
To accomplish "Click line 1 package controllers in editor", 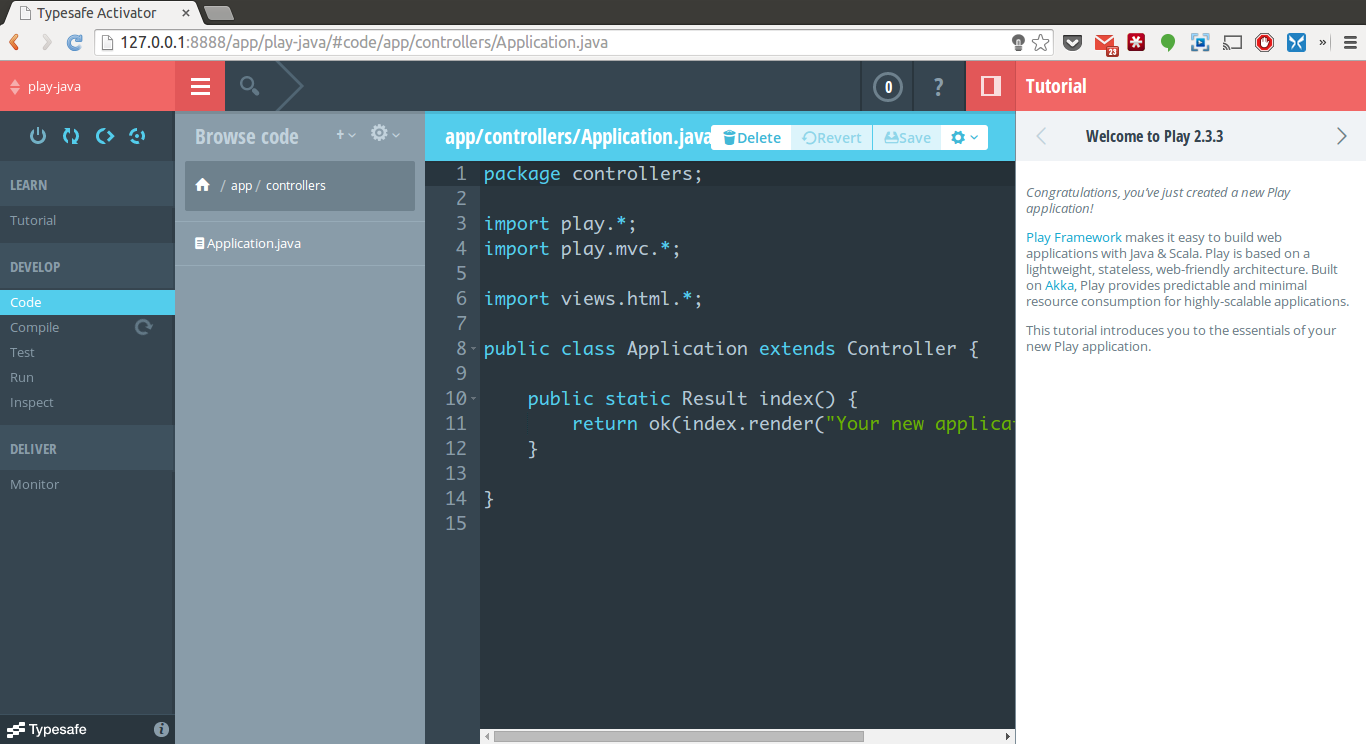I will [x=594, y=174].
